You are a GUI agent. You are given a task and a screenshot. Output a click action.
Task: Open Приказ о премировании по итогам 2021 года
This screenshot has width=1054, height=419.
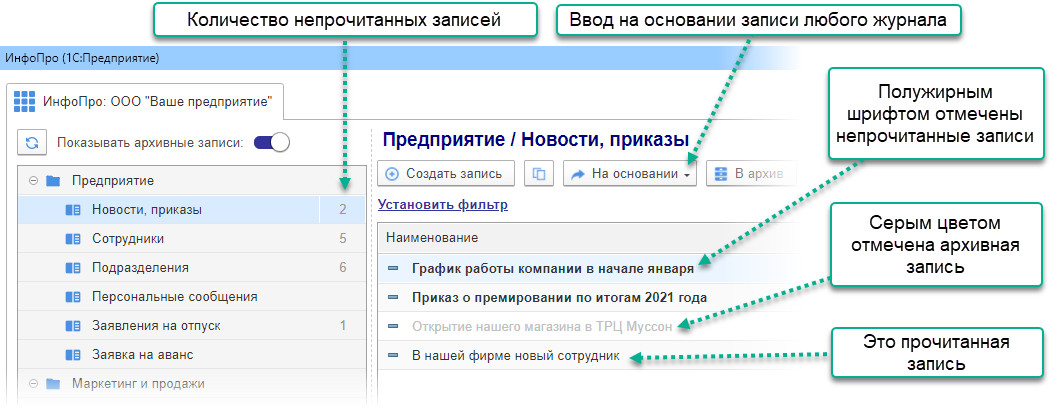559,297
